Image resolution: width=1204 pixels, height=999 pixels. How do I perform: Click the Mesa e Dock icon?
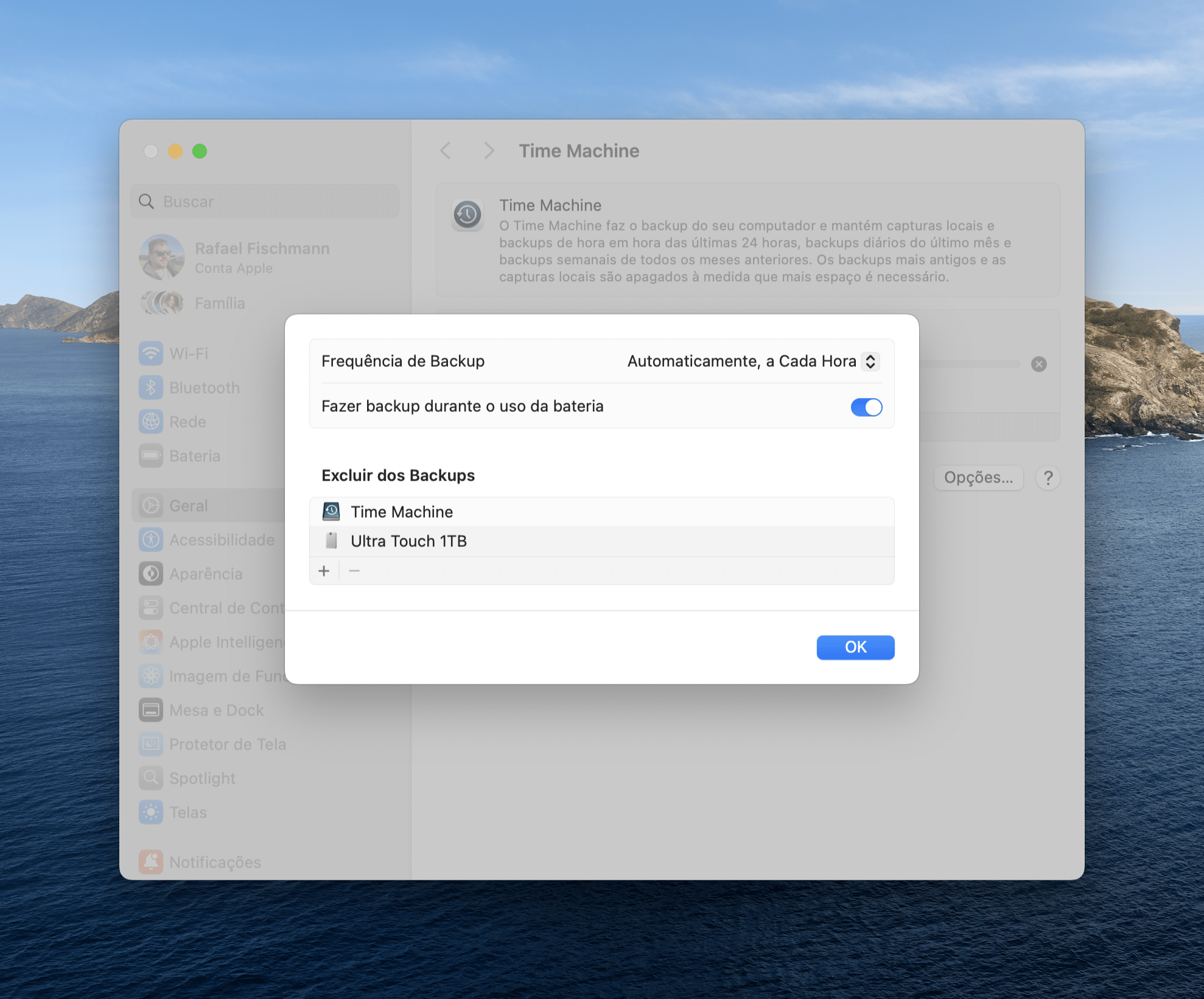coord(151,710)
